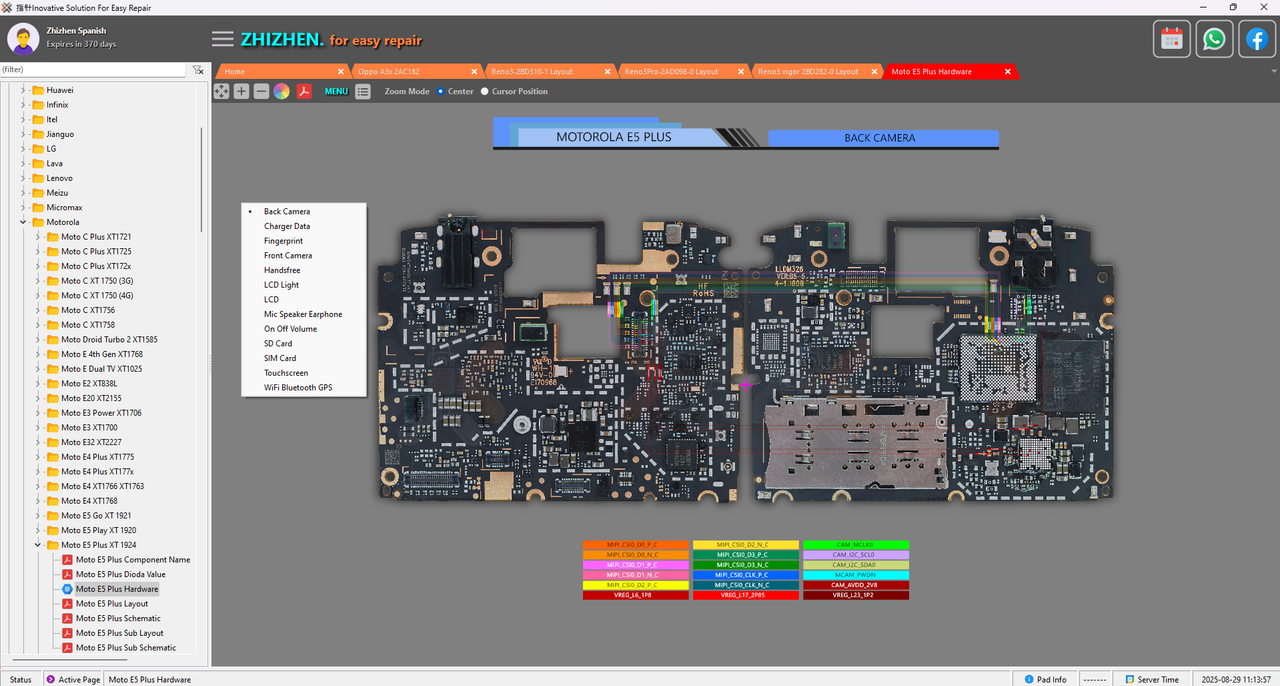Click the BACK CAMERA header banner
The image size is (1280, 686).
pyautogui.click(x=883, y=138)
